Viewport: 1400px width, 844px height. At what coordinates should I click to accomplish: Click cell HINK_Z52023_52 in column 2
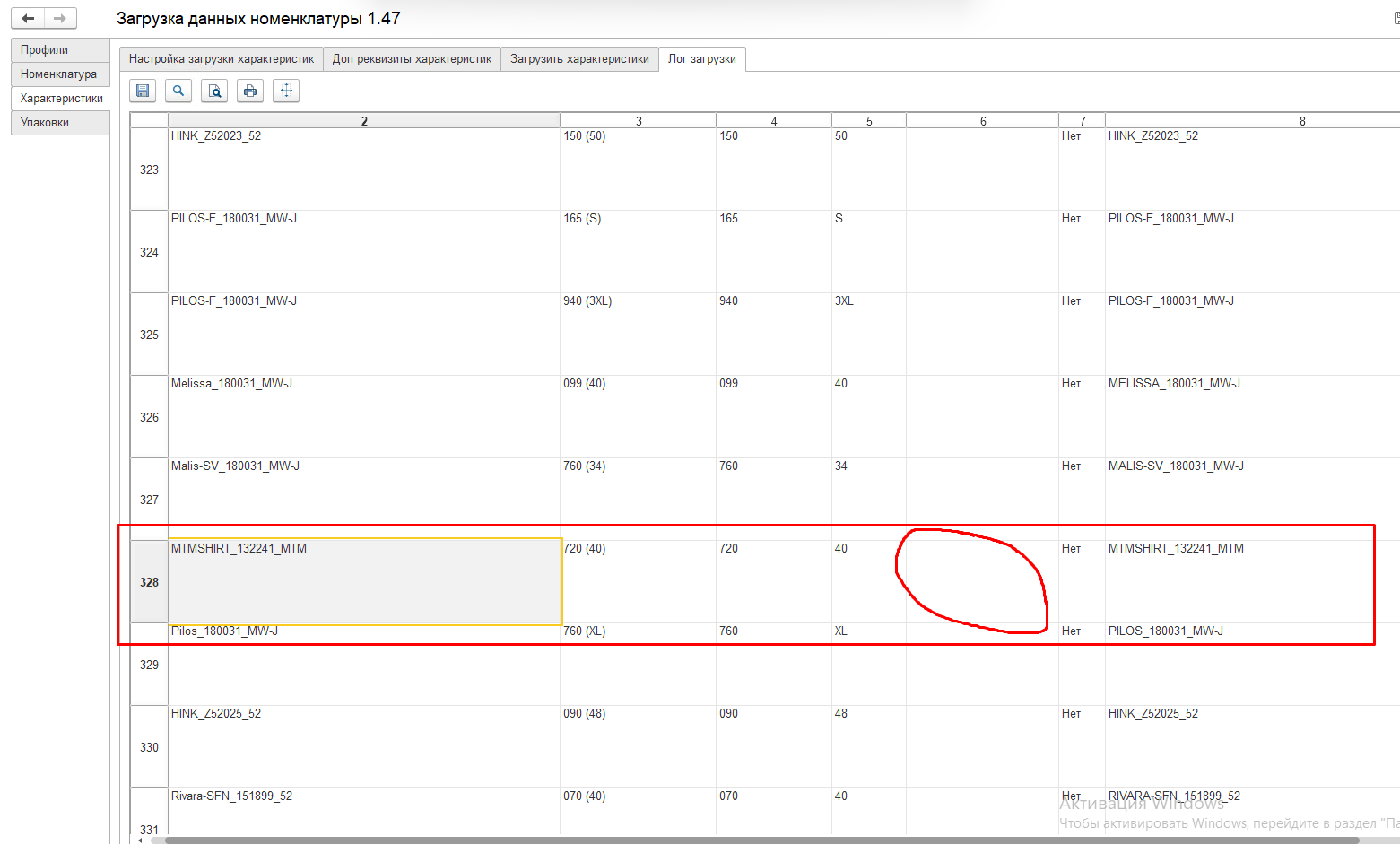(364, 170)
